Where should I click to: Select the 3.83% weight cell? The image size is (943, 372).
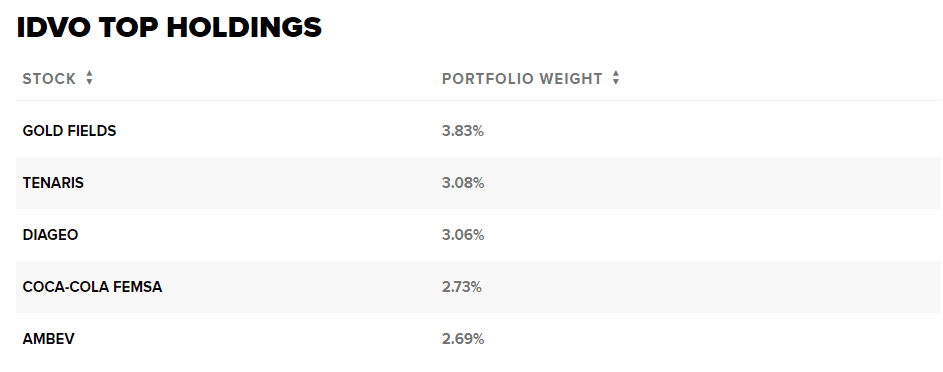462,131
